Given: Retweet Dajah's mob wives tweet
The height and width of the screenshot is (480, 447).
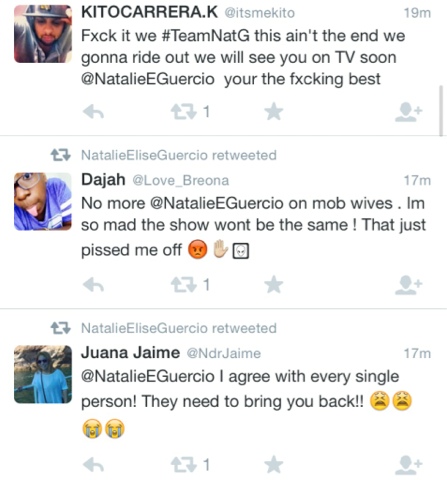Looking at the screenshot, I should click(183, 285).
